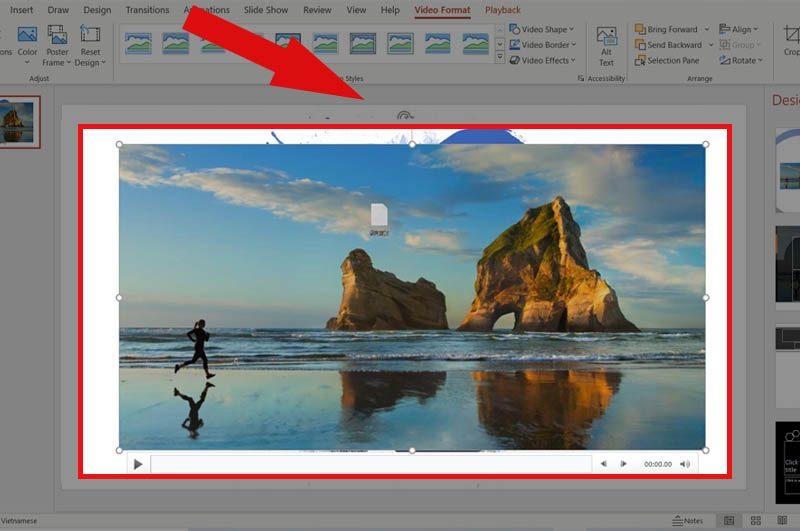Click the Bring Forward icon
This screenshot has width=800, height=531.
click(x=640, y=30)
